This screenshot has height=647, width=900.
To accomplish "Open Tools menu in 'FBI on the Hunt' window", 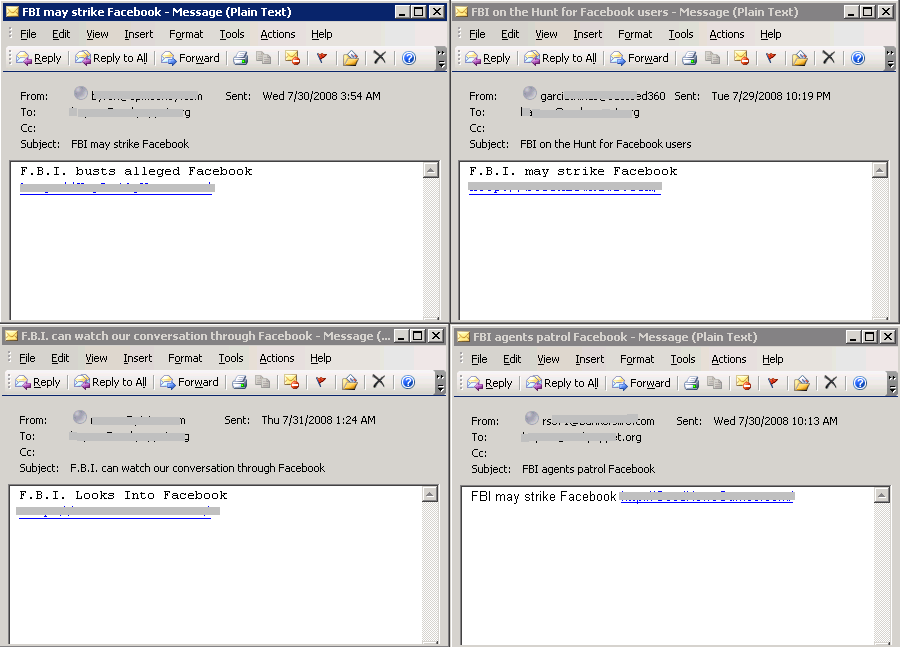I will point(681,34).
